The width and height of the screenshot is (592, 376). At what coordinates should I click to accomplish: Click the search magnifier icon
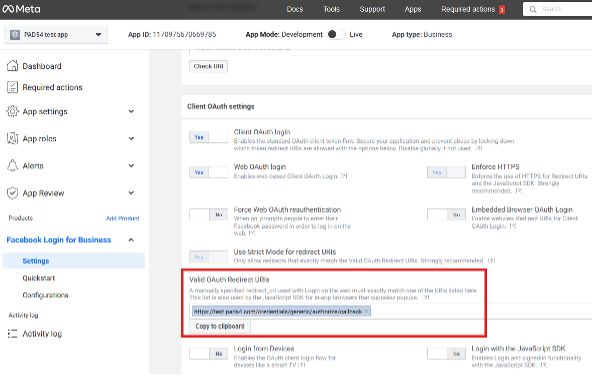click(x=533, y=9)
